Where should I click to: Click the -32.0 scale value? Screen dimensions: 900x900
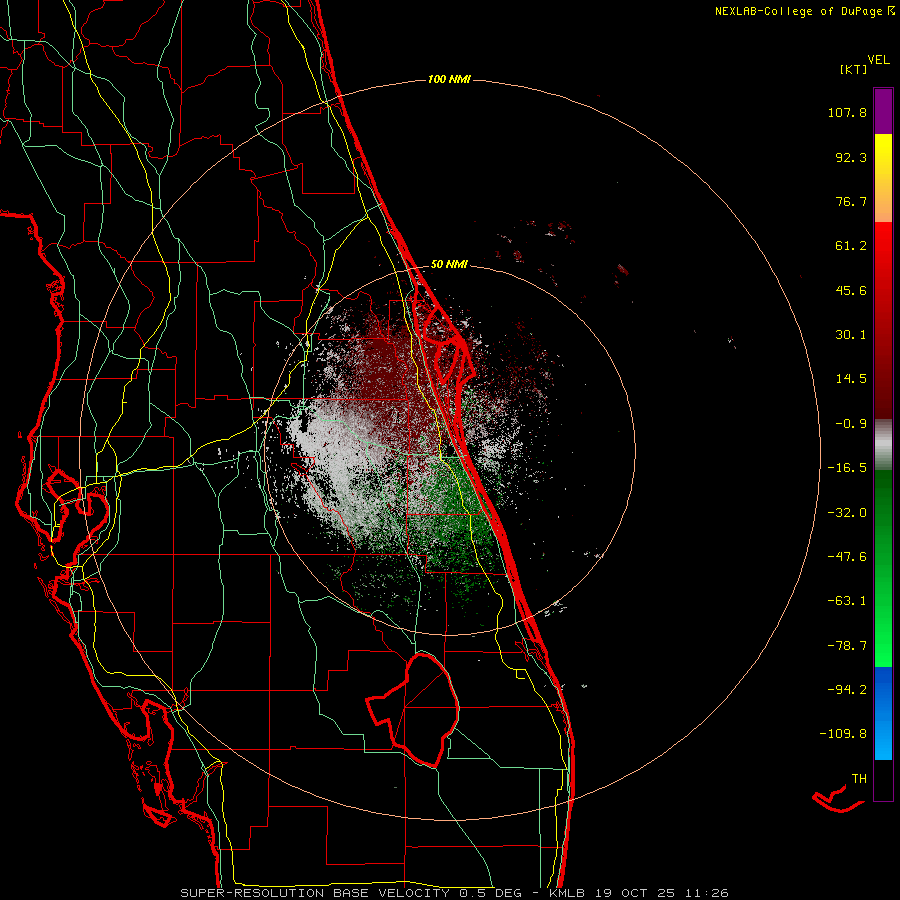(847, 513)
